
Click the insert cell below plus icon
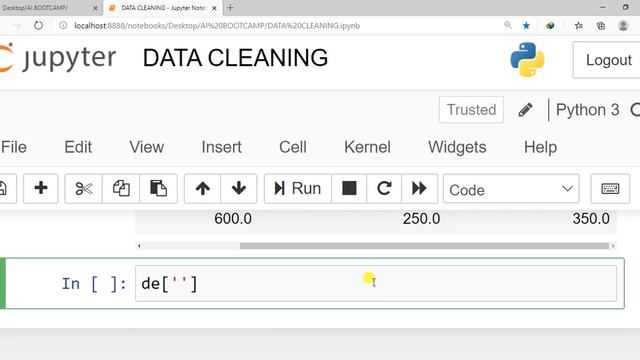click(41, 189)
